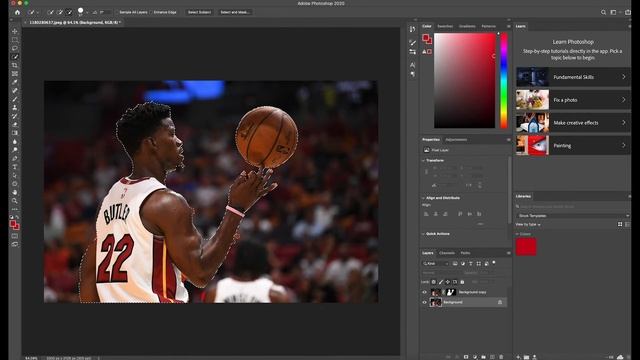This screenshot has height=360, width=640.
Task: Toggle lock transparent pixels
Action: point(433,282)
